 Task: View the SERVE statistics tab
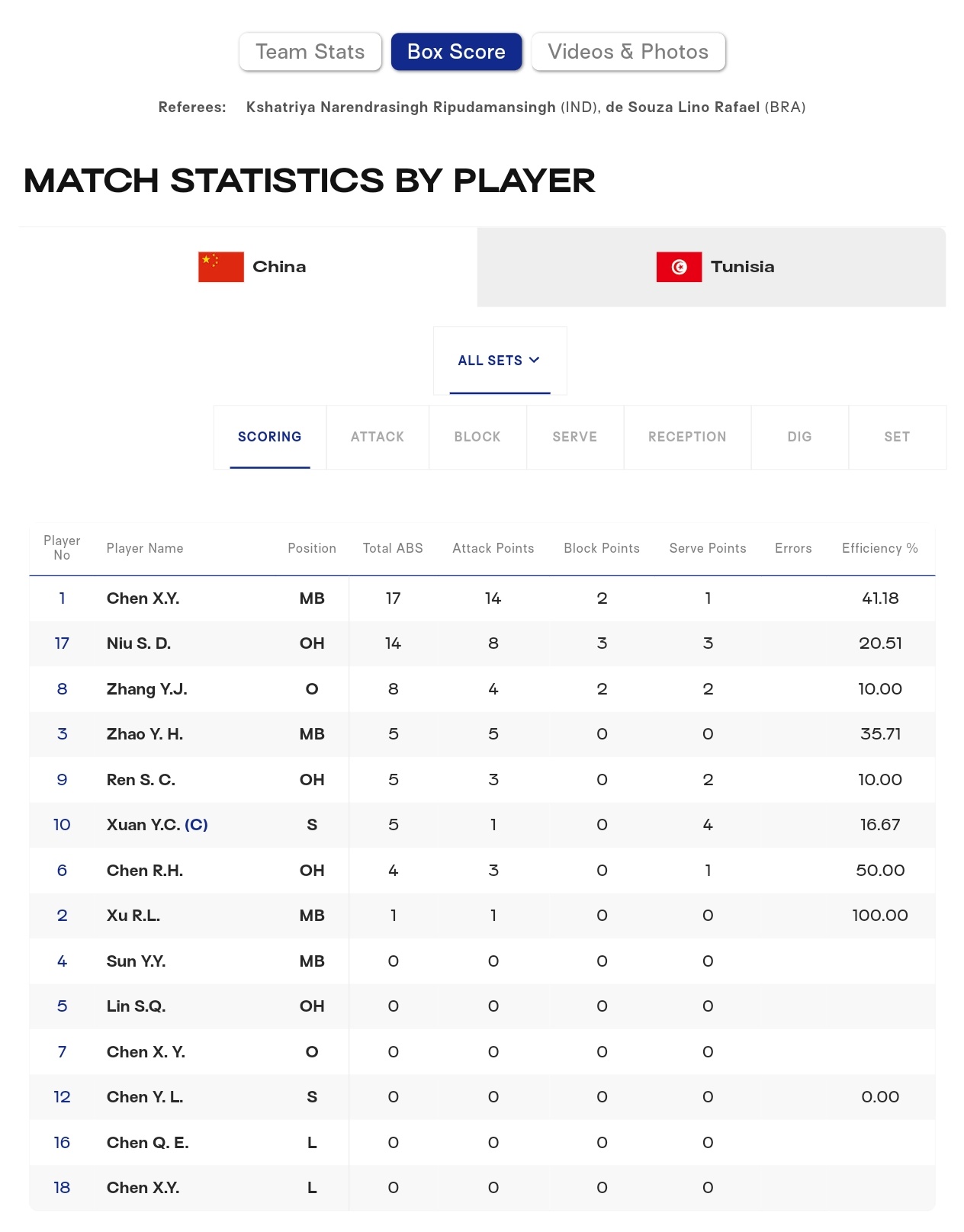coord(575,437)
